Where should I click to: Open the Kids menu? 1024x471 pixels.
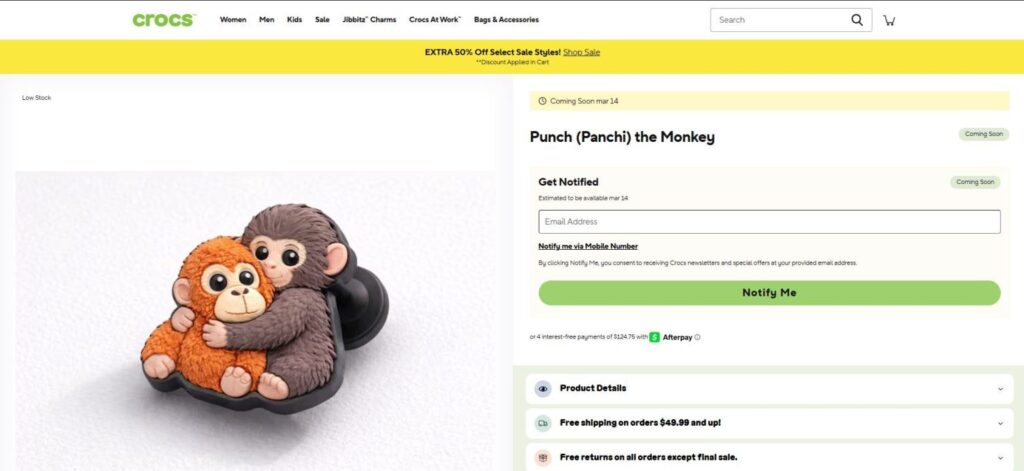pos(294,20)
